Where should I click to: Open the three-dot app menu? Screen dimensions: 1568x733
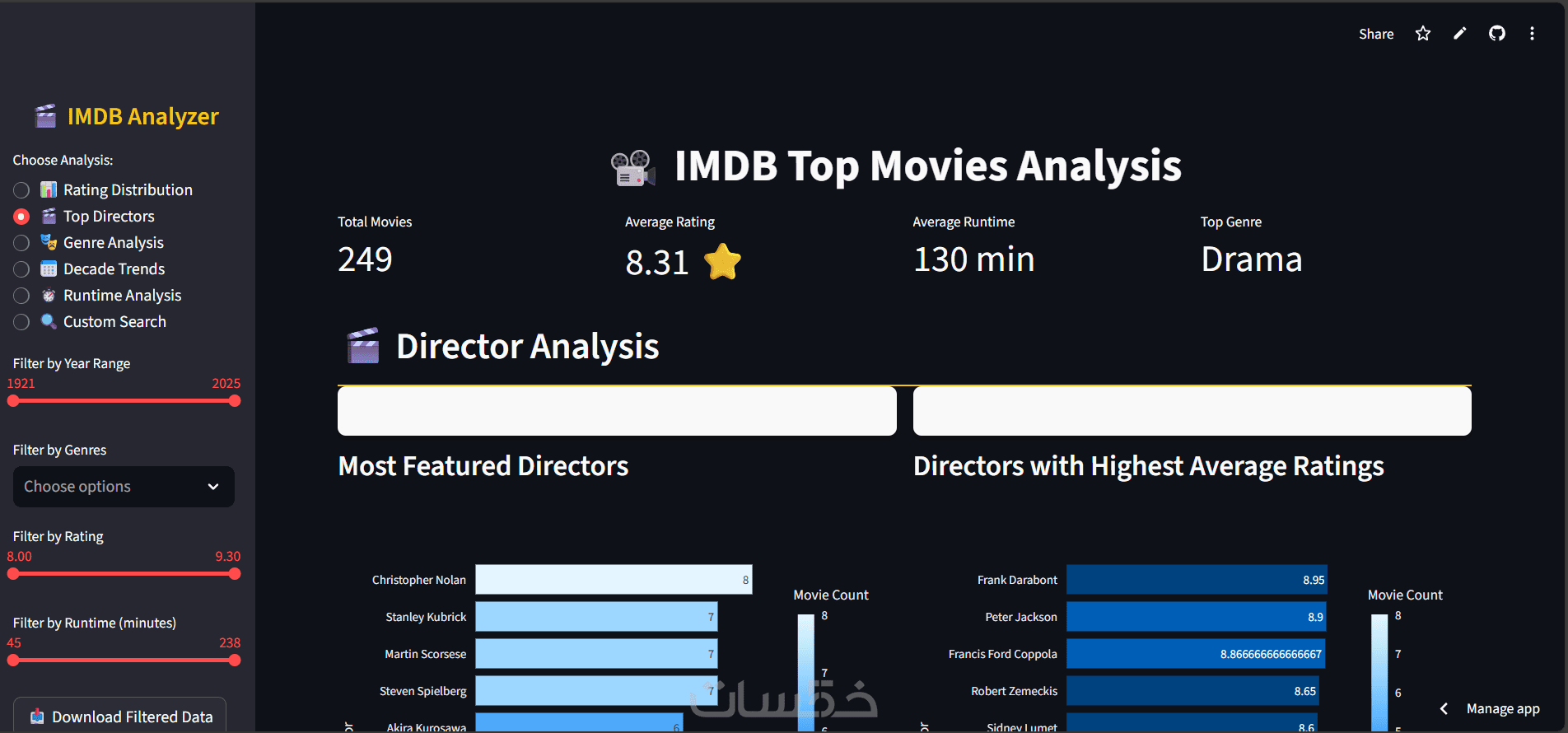pyautogui.click(x=1533, y=34)
